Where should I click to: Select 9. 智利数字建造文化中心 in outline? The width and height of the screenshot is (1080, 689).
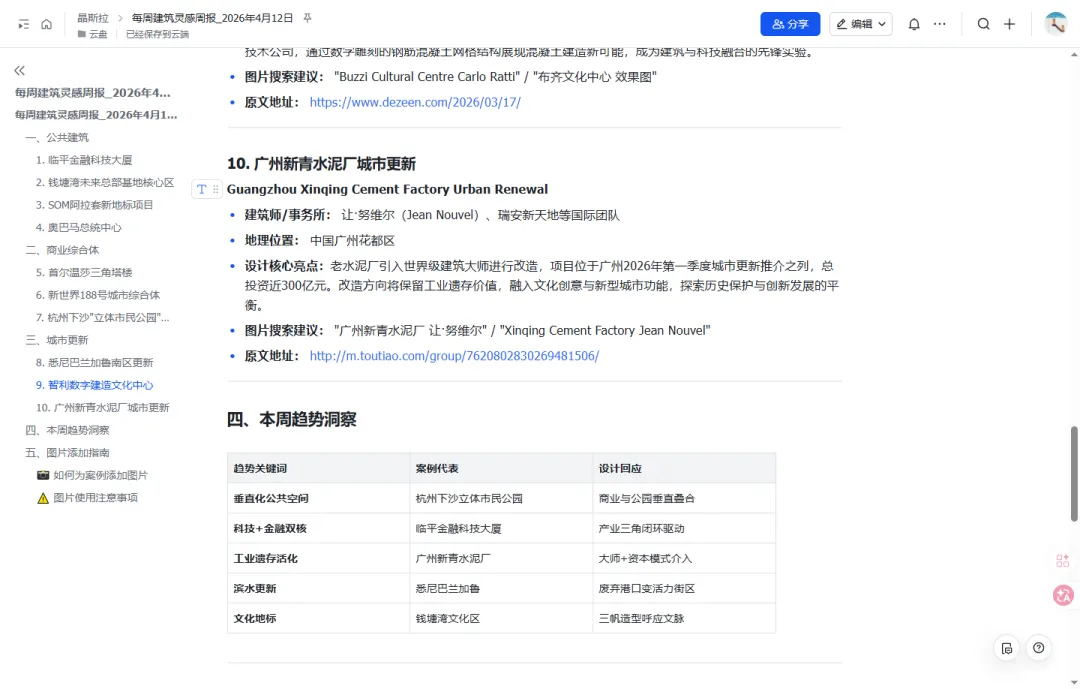[94, 385]
